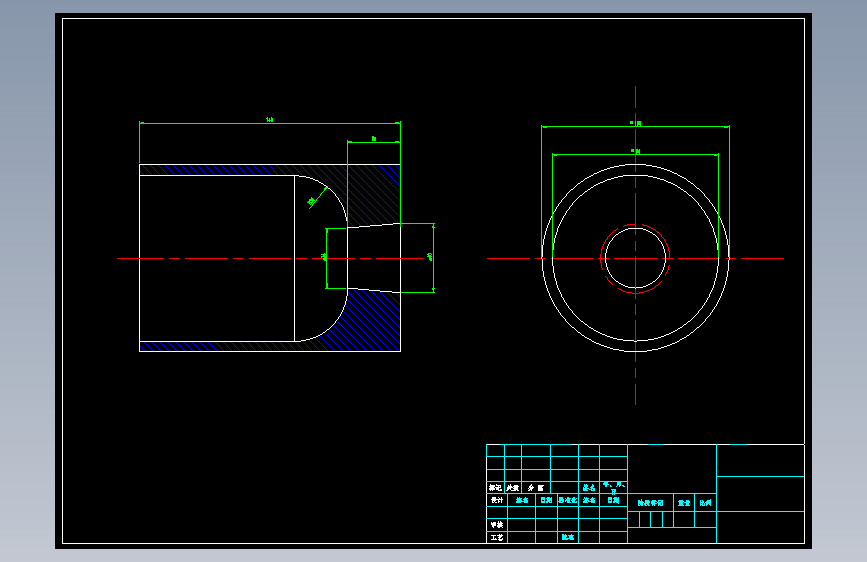
Task: Select the 工艺 cell in title block
Action: (497, 537)
